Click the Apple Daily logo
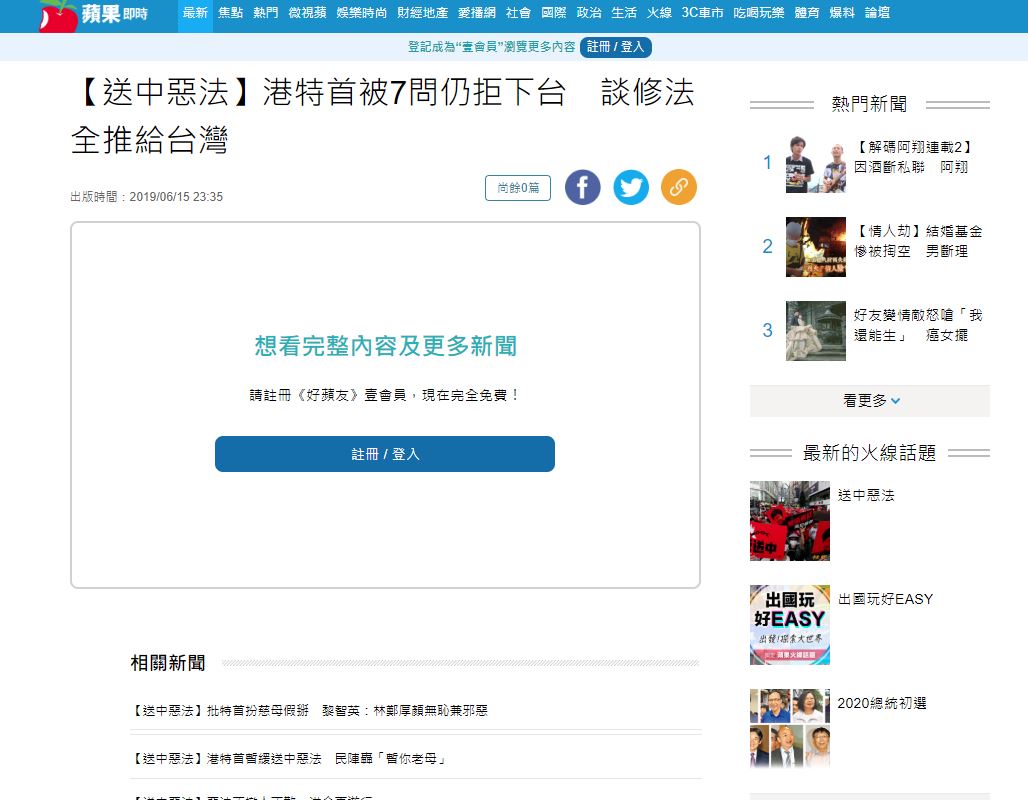 [x=92, y=14]
